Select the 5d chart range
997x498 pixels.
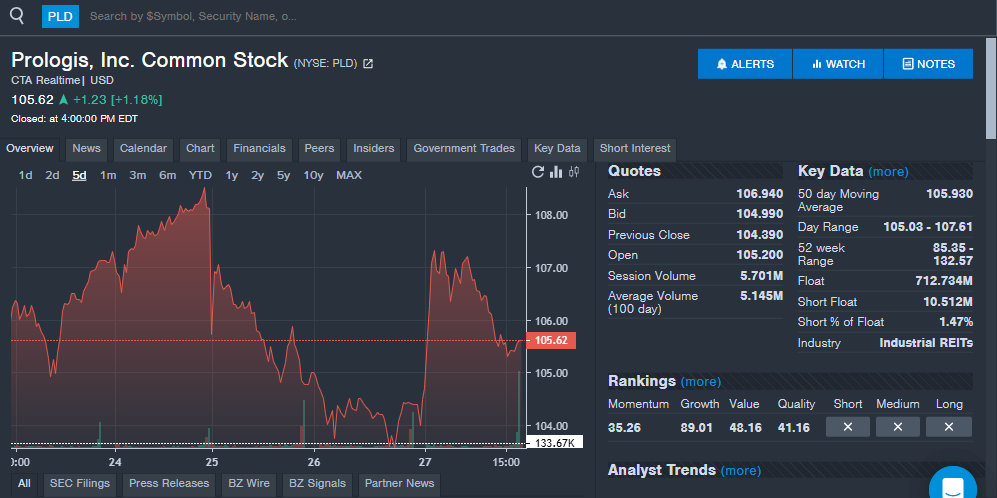point(79,176)
